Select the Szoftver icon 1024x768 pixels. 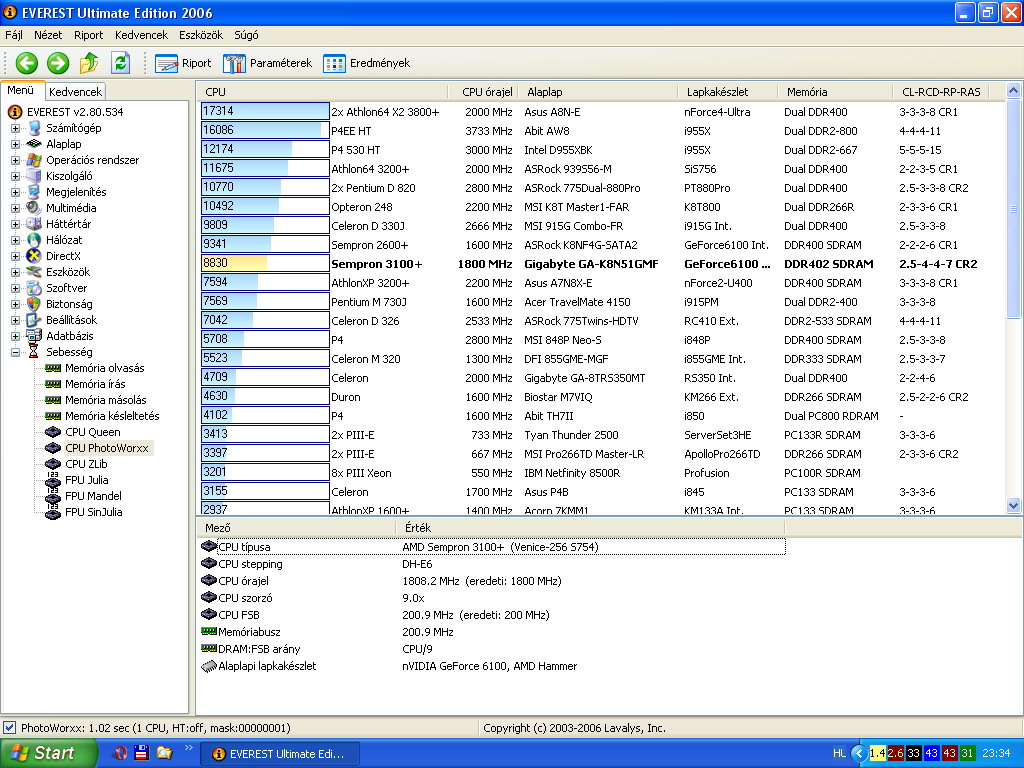coord(34,288)
